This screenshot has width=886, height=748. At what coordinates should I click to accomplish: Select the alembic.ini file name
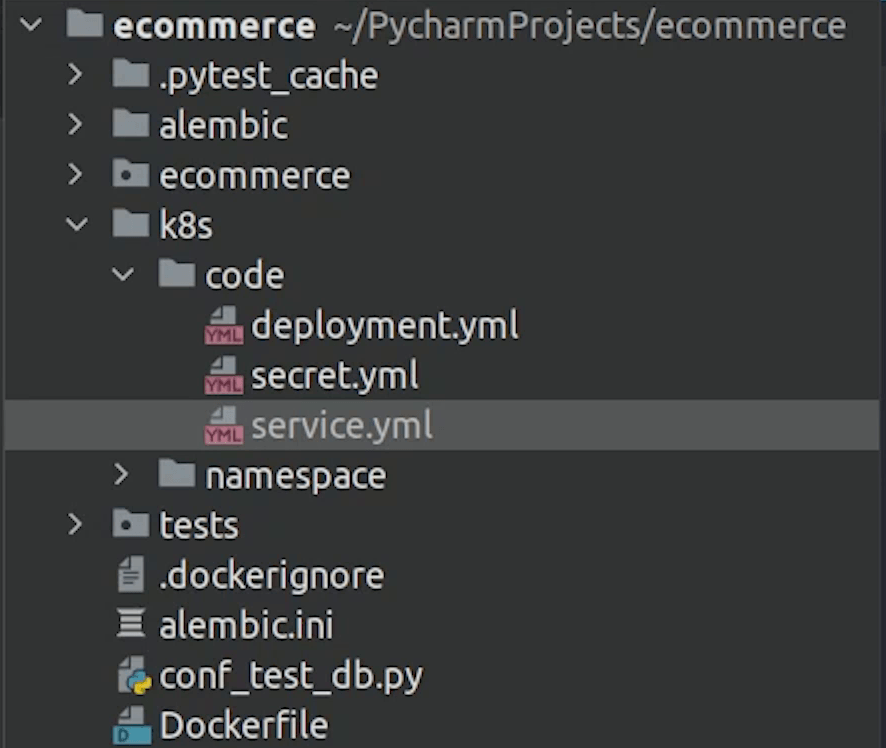click(x=246, y=625)
